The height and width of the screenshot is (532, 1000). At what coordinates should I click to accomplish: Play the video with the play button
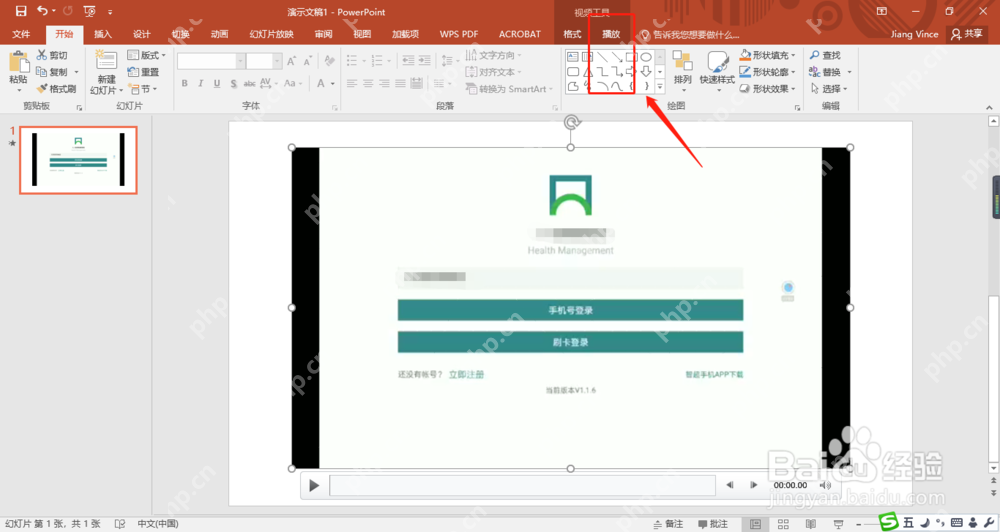314,485
